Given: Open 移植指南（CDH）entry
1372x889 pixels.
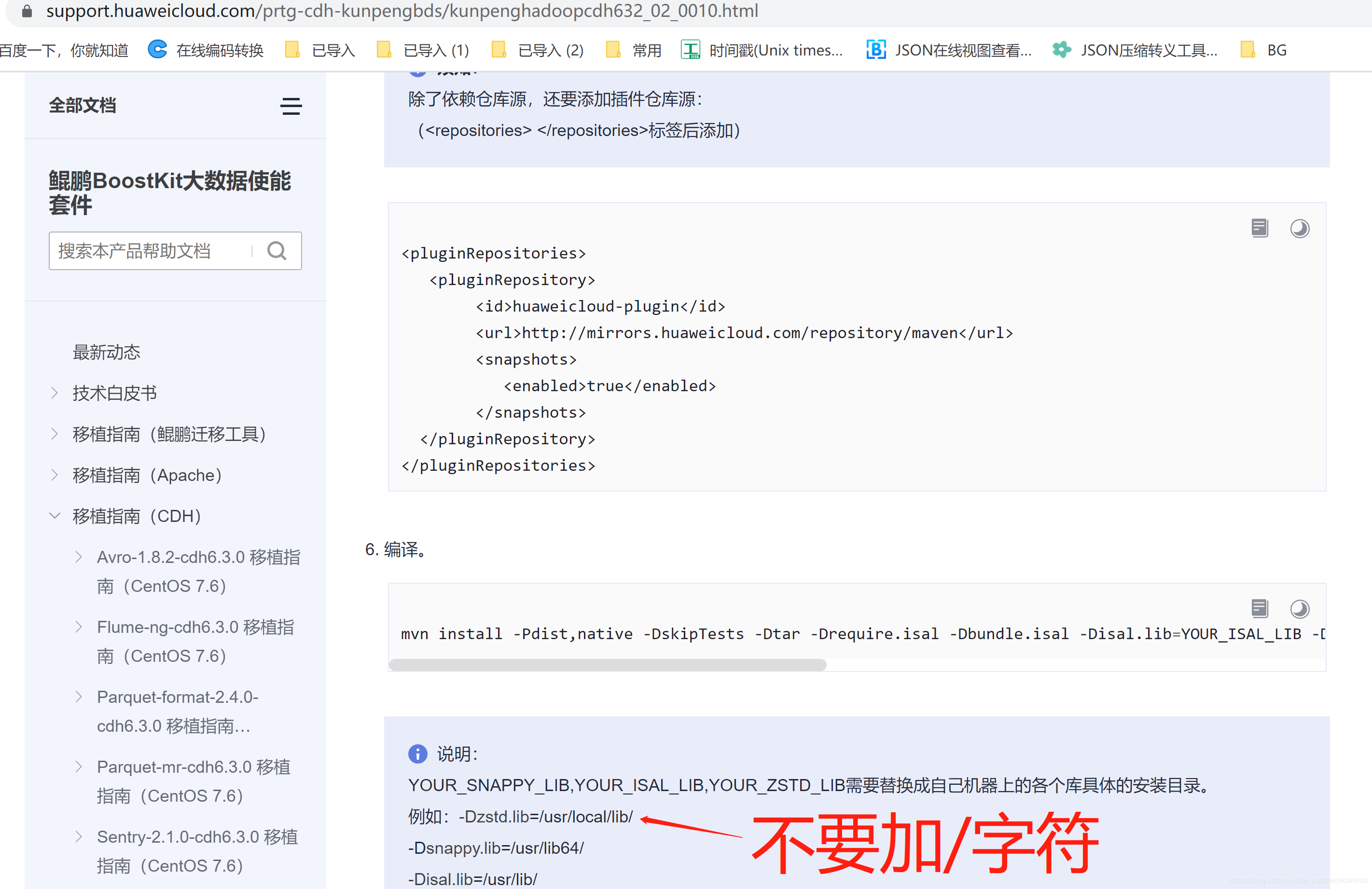Looking at the screenshot, I should (137, 516).
